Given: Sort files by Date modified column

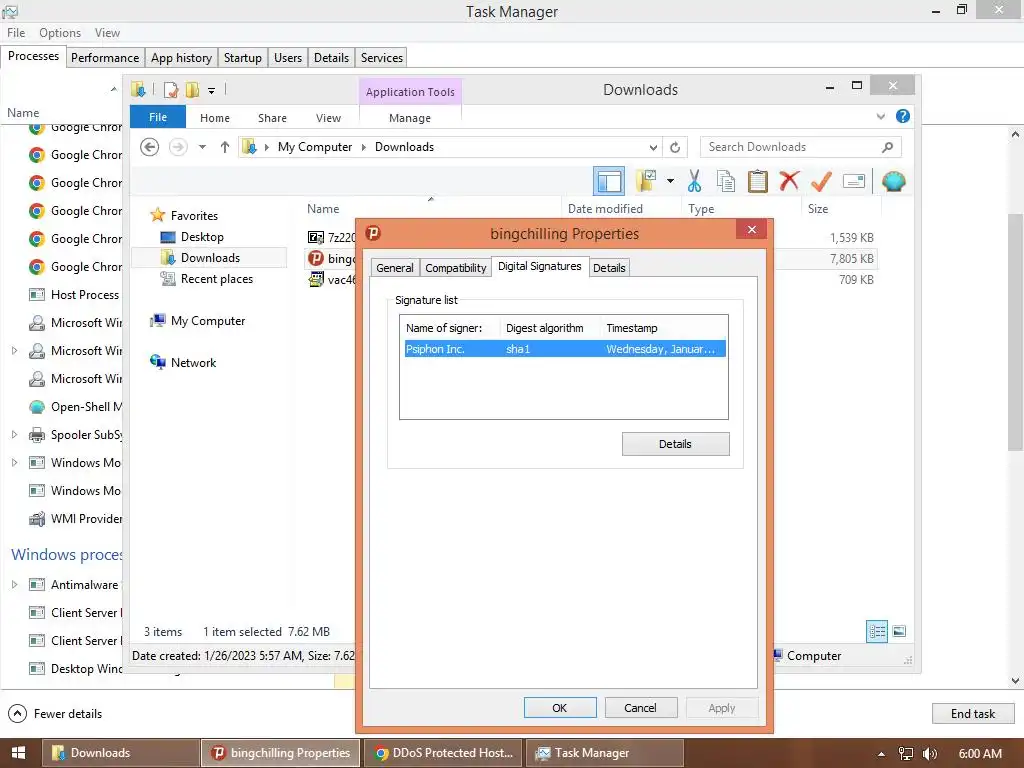Looking at the screenshot, I should click(x=605, y=209).
